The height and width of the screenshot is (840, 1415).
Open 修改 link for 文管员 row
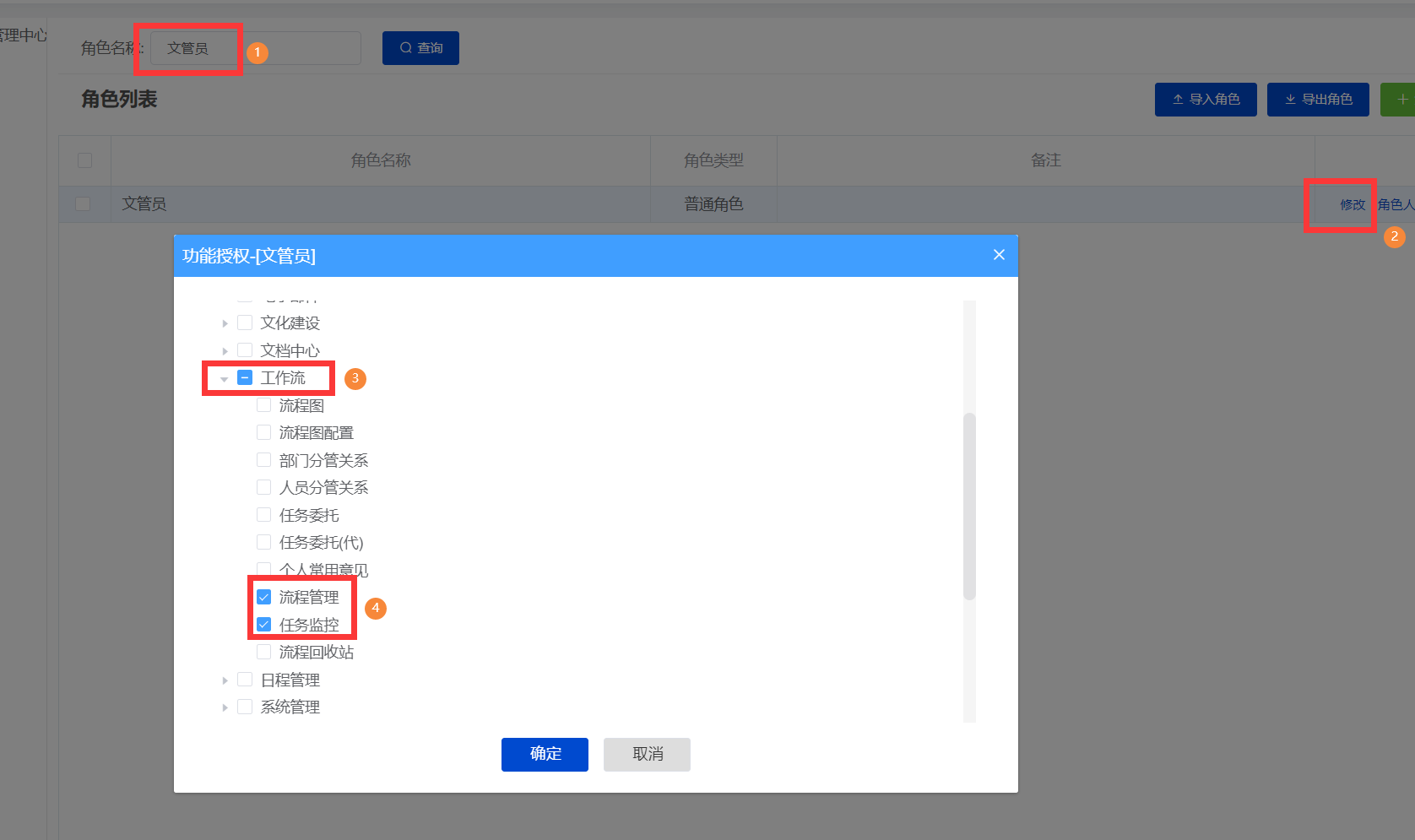[x=1353, y=204]
